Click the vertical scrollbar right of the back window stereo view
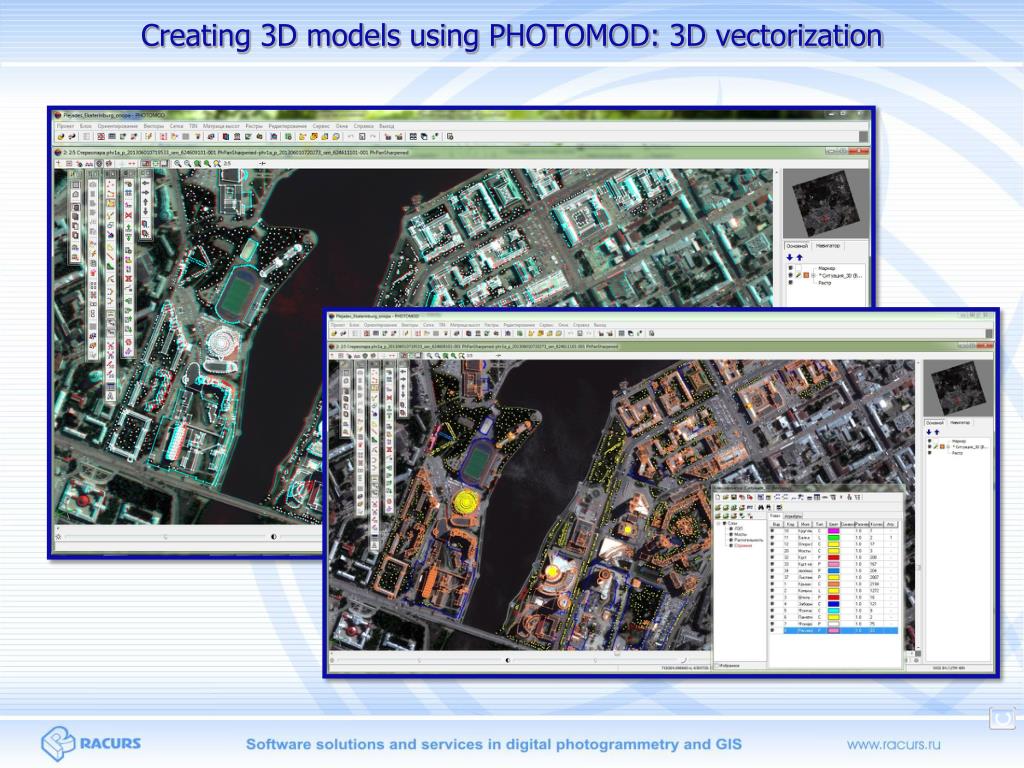This screenshot has height=768, width=1024. 776,238
